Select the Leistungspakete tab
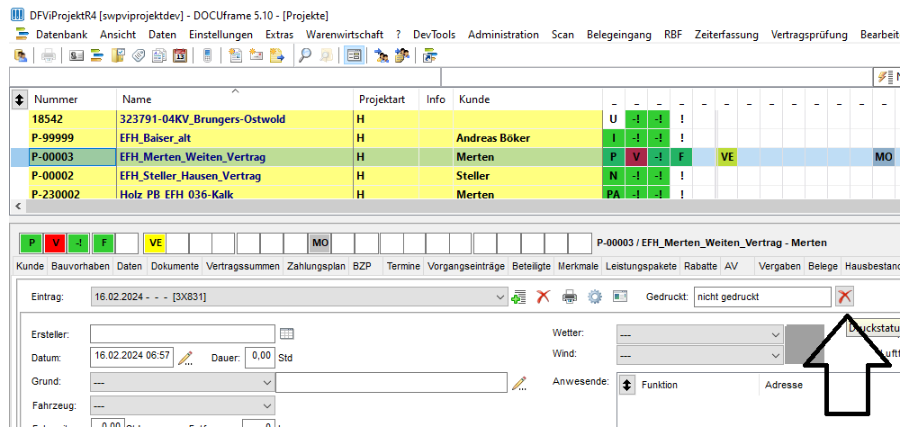Screen dimensions: 901x431 (640, 267)
